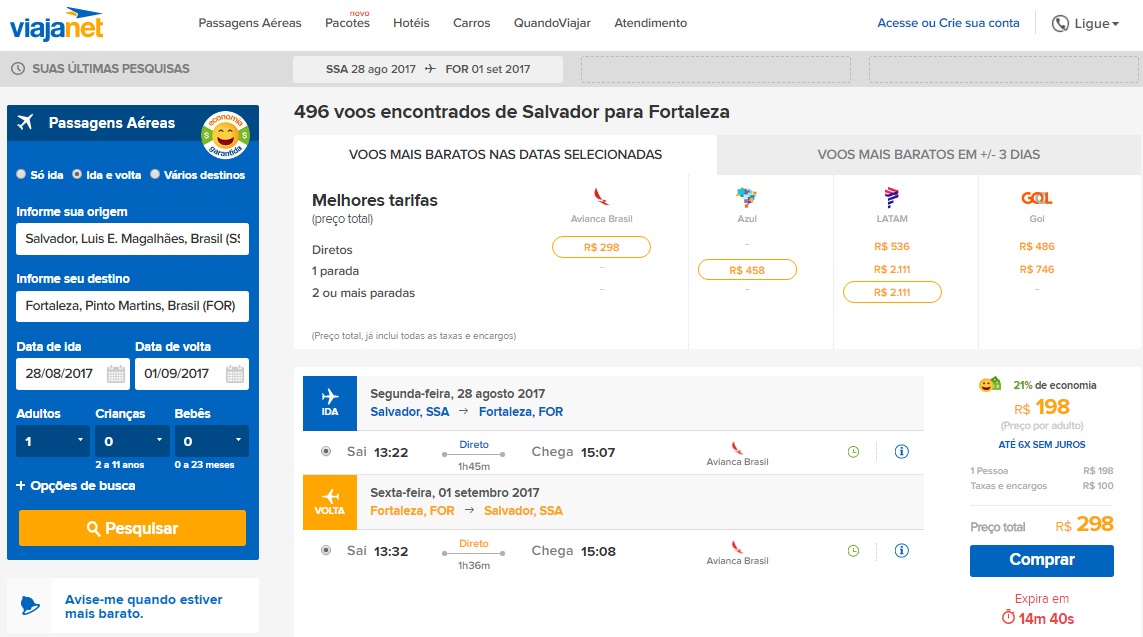
Task: Switch to Voos mais baratos em +/- 3 dias tab
Action: (929, 155)
